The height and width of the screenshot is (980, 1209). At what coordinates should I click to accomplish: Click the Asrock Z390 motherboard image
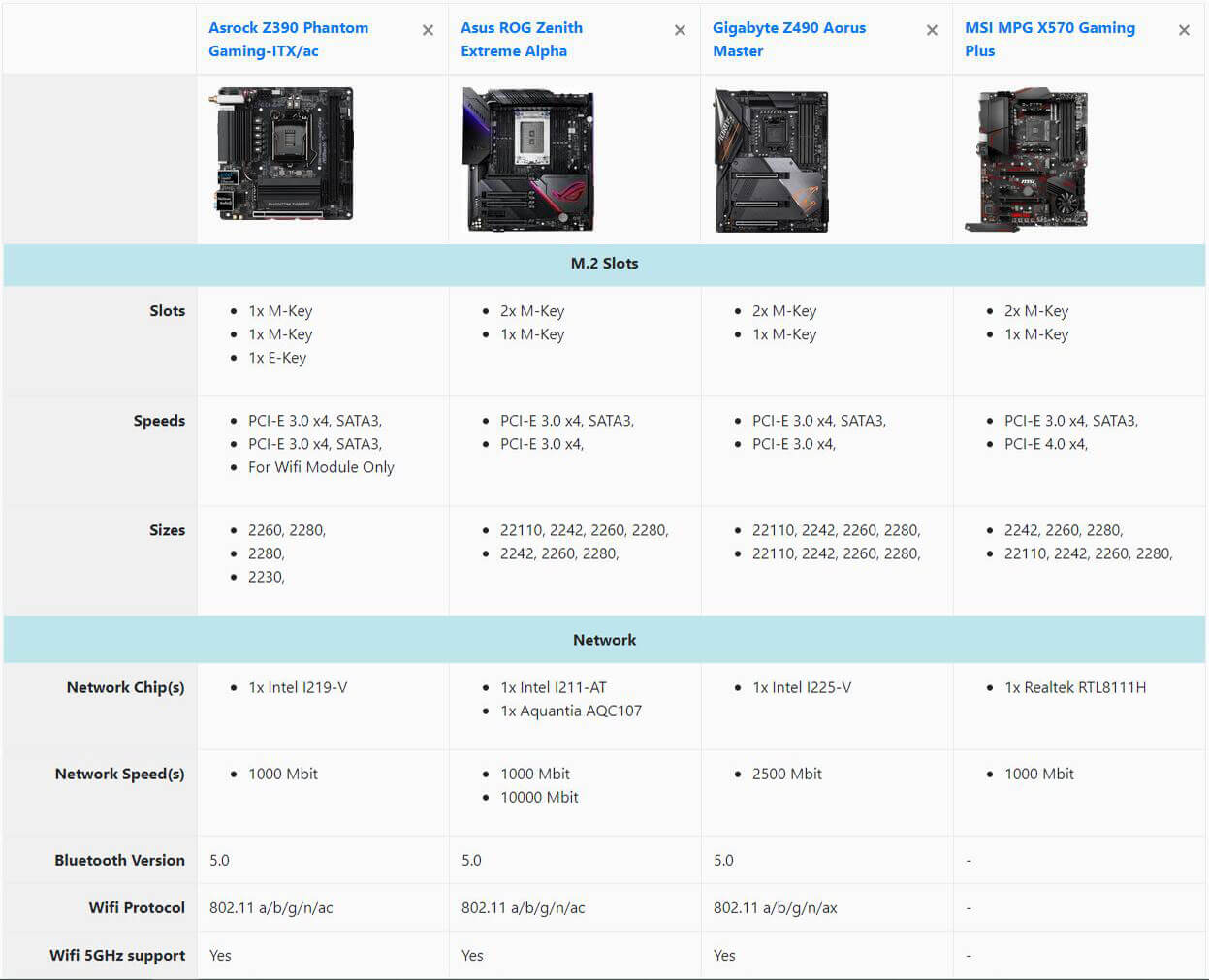tap(284, 155)
